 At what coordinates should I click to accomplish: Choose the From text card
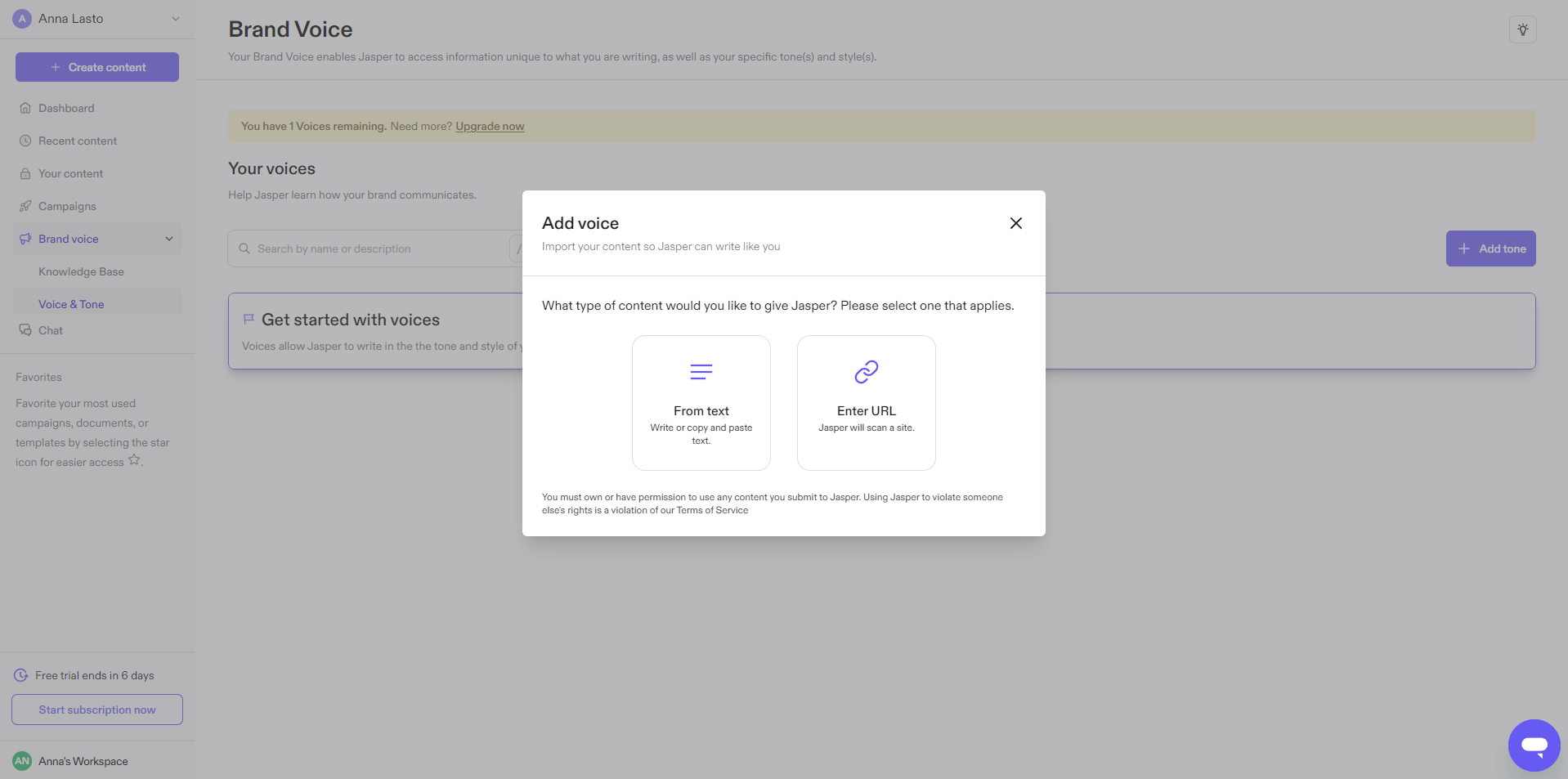(x=701, y=403)
